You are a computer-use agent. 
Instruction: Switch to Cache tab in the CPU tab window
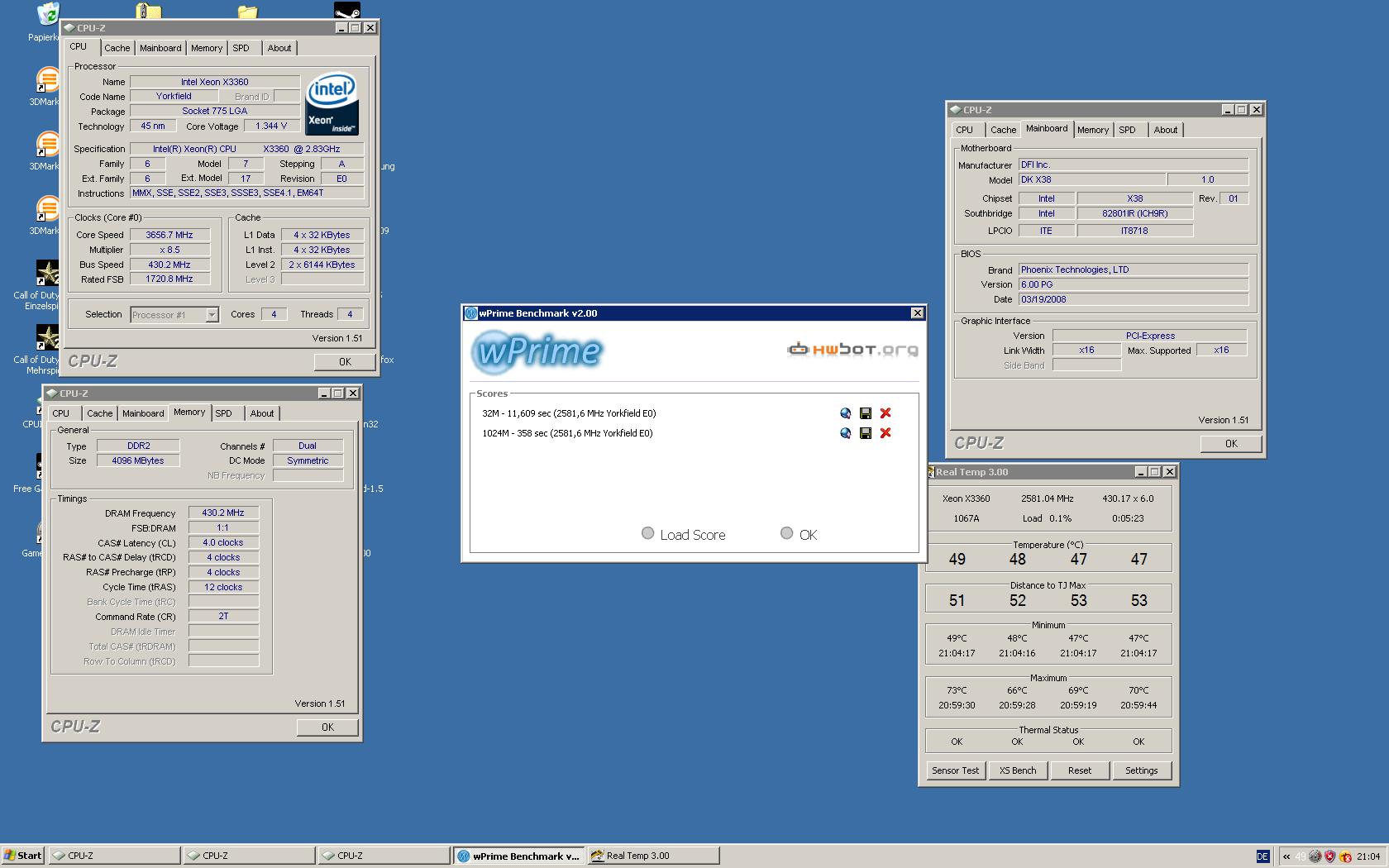click(x=117, y=48)
